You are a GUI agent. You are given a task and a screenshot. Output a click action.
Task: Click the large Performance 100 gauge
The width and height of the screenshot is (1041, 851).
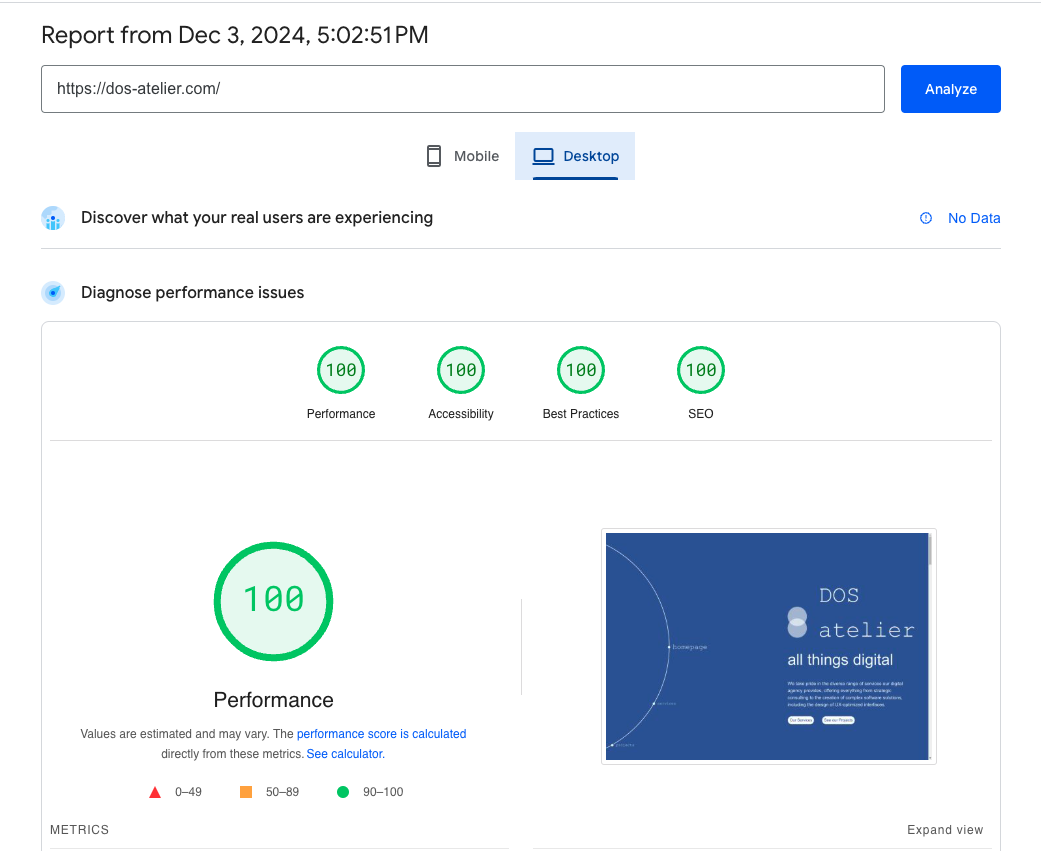pos(274,601)
